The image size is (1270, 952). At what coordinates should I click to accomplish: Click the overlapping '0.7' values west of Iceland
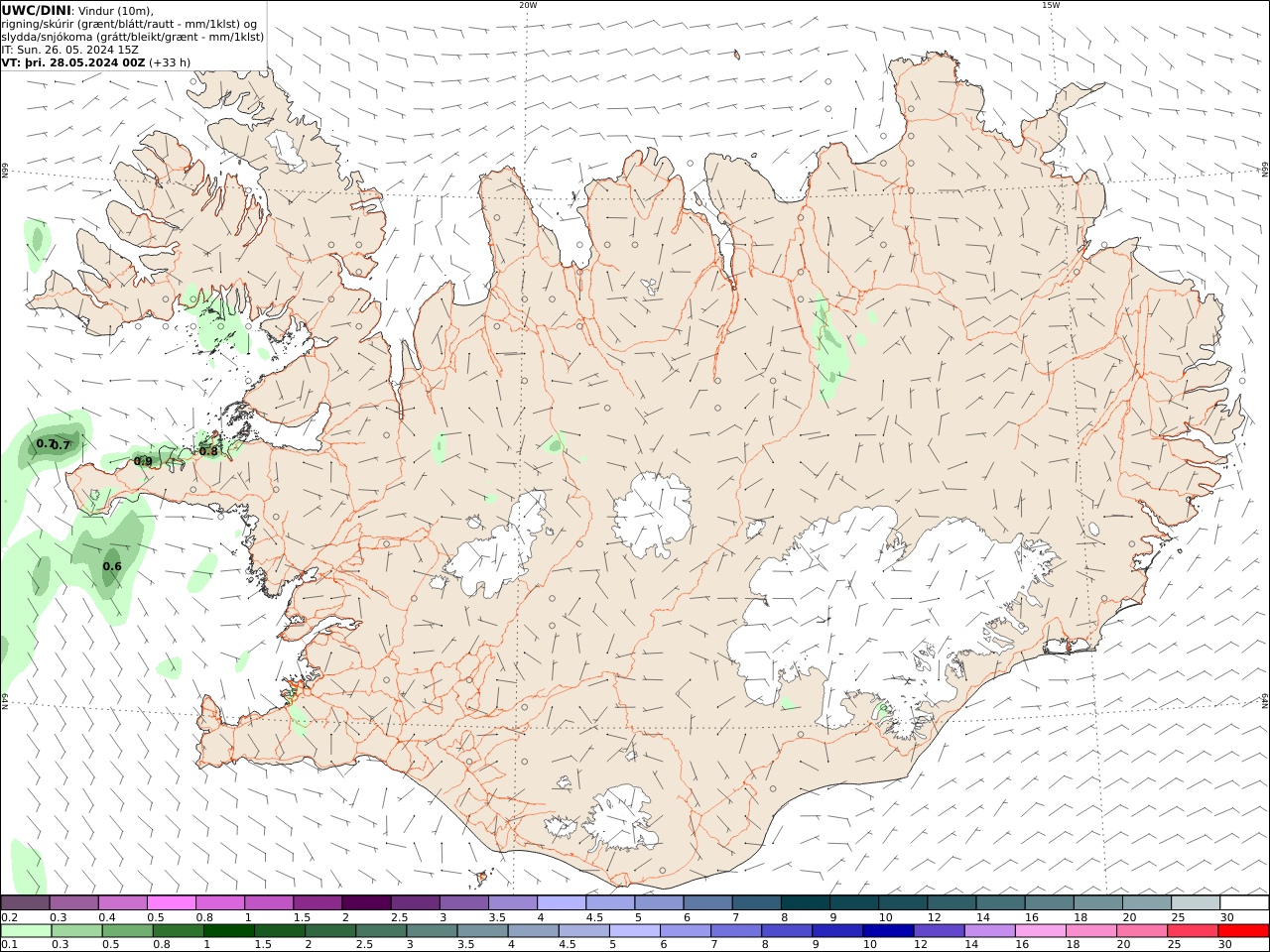coord(54,444)
